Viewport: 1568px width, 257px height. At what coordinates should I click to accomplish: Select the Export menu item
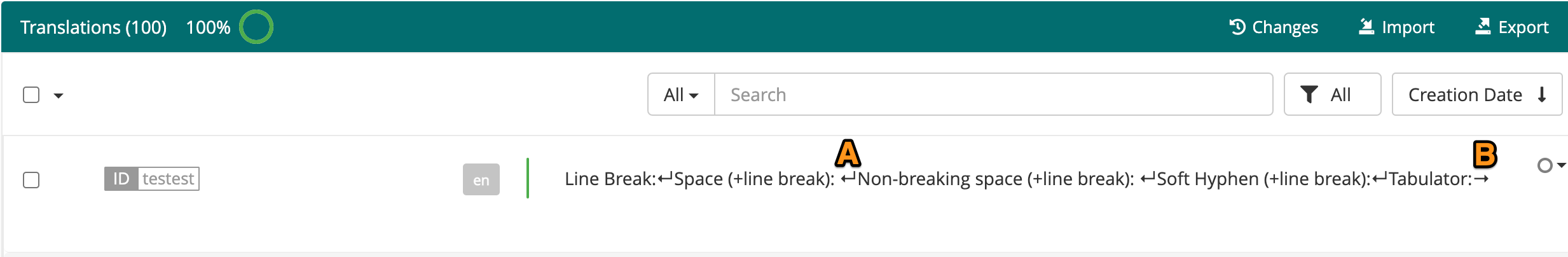1512,27
